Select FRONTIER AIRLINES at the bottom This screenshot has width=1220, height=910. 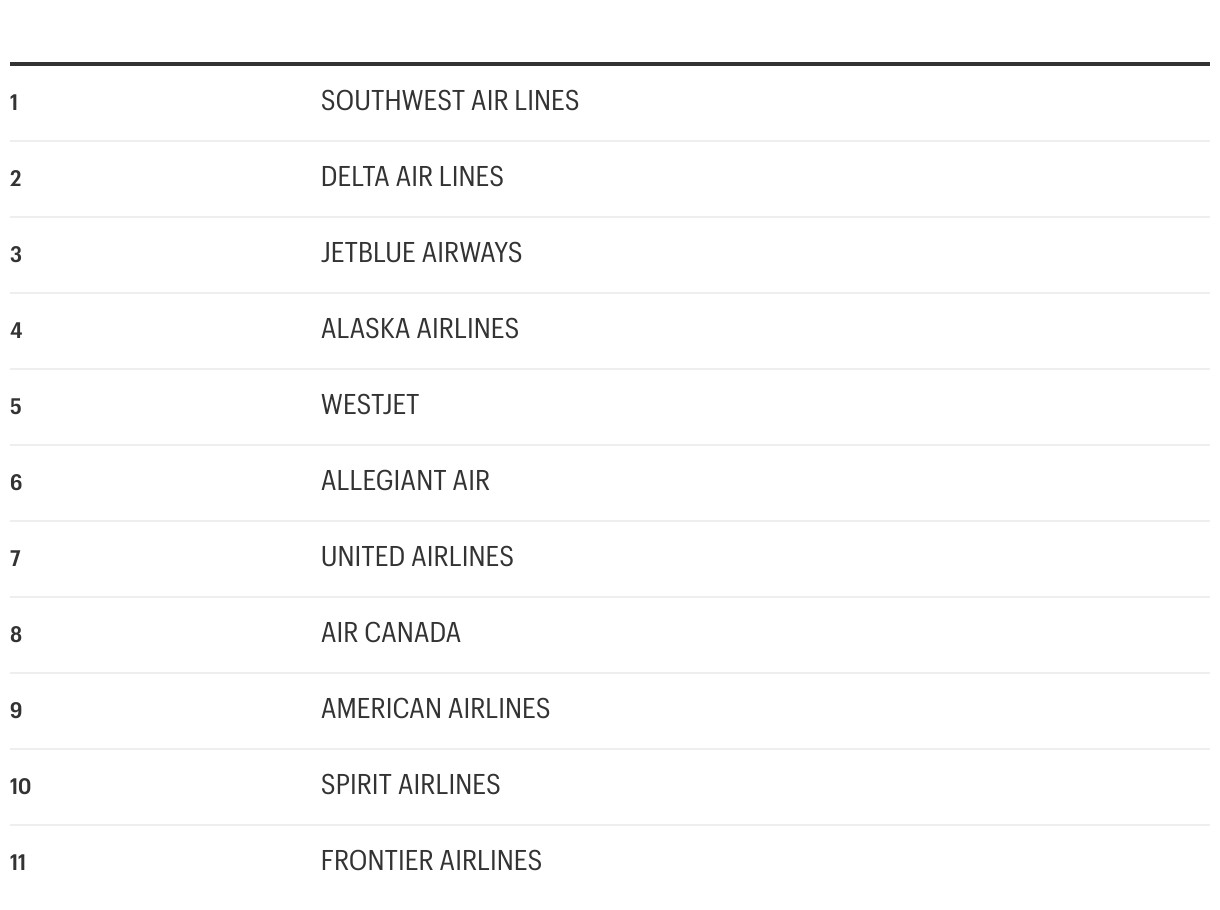(x=431, y=861)
